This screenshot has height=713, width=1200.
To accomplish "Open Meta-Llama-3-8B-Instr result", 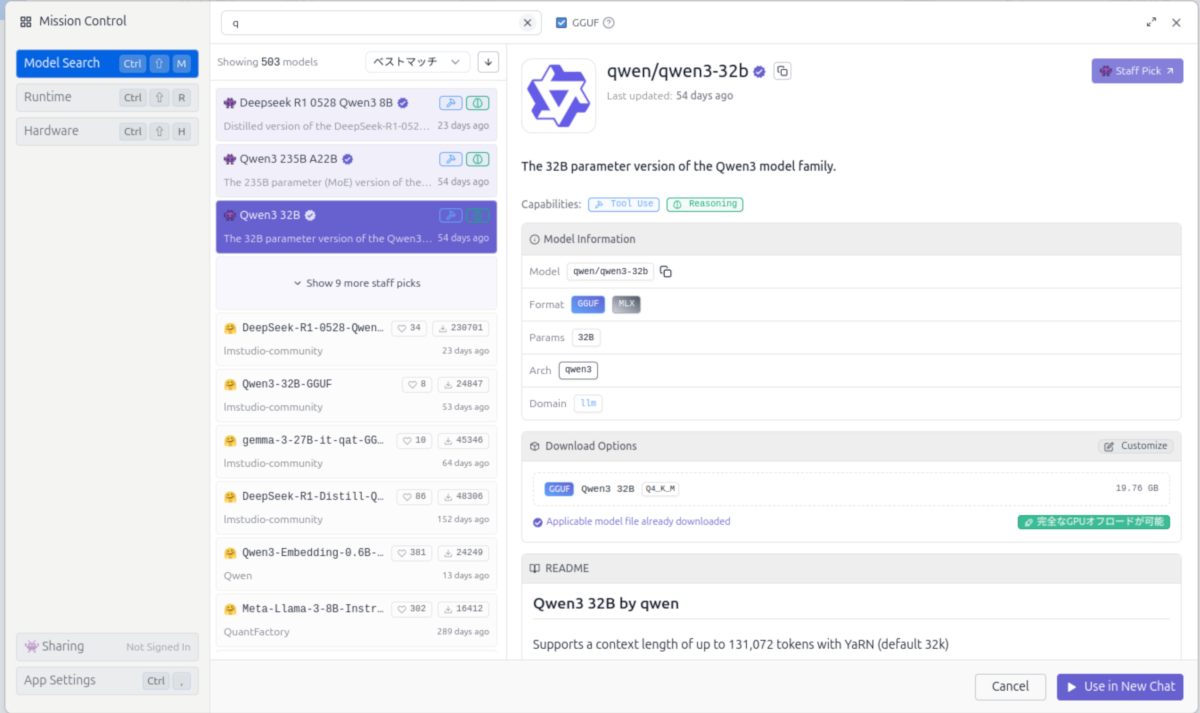I will [x=356, y=619].
